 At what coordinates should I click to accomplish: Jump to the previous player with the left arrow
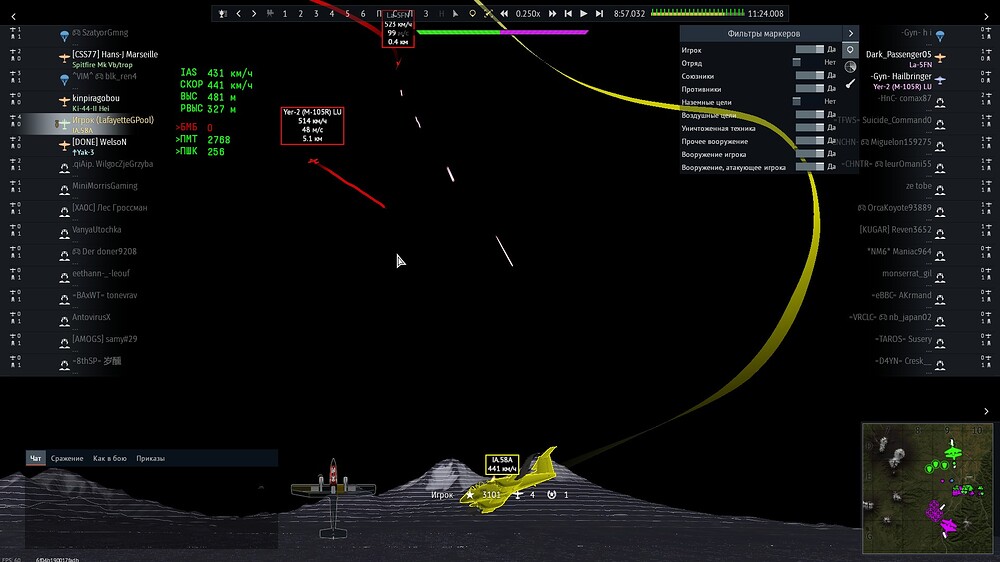coord(239,13)
